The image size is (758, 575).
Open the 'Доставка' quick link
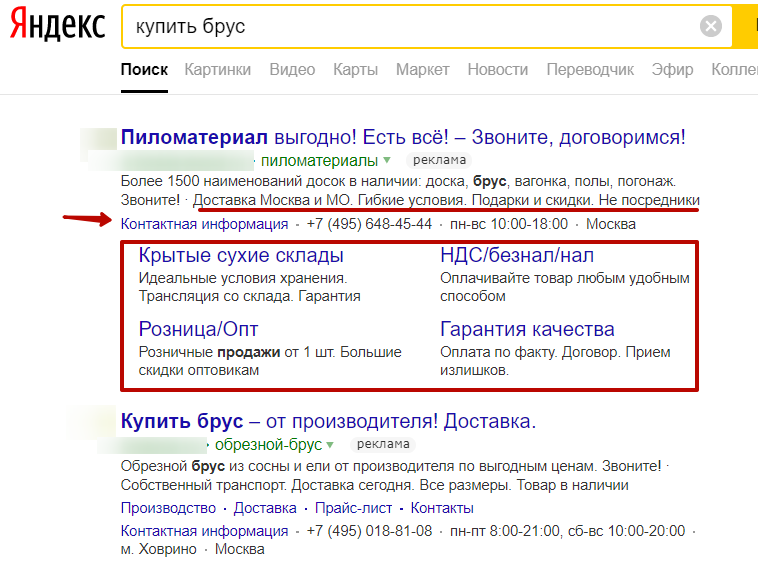pos(265,508)
